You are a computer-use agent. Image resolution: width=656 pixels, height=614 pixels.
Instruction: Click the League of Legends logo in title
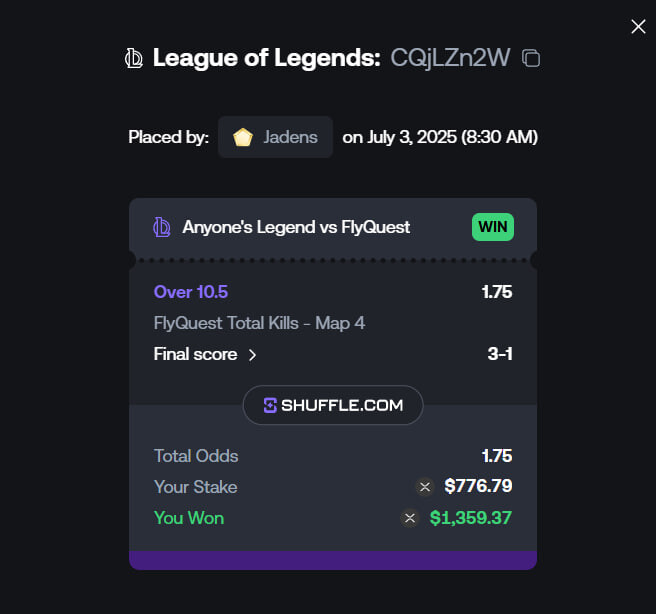pyautogui.click(x=134, y=58)
